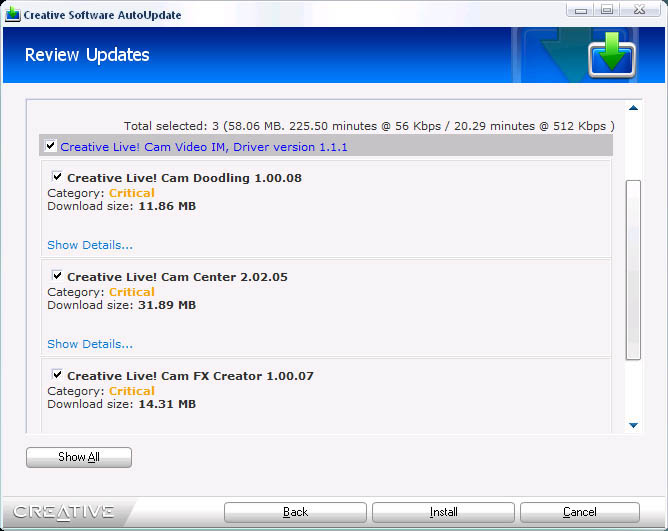Image resolution: width=668 pixels, height=531 pixels.
Task: Click 'Download size: 31.89 MB' text
Action: tap(121, 305)
